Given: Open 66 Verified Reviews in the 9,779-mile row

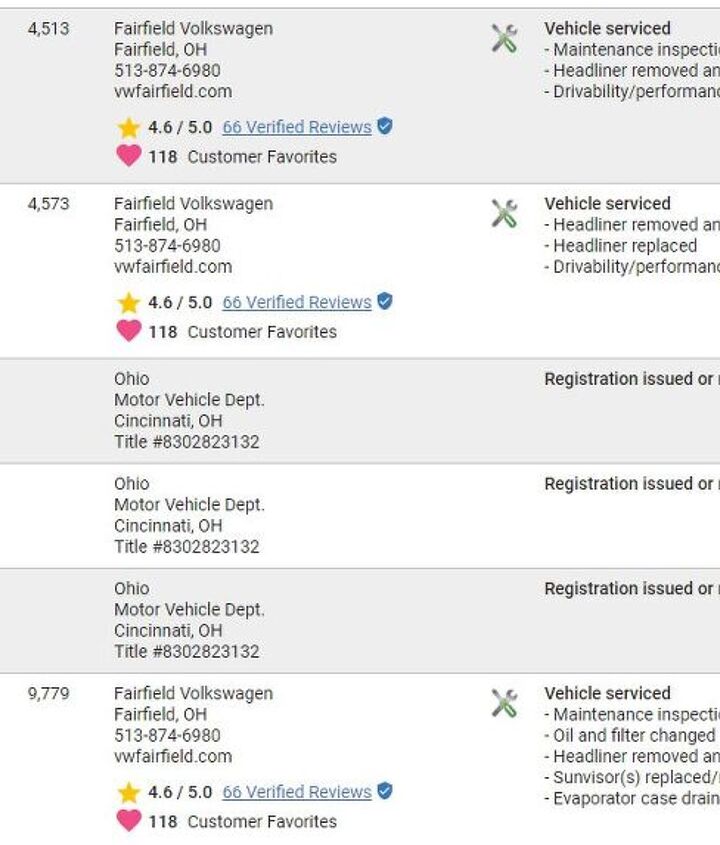Looking at the screenshot, I should point(296,793).
